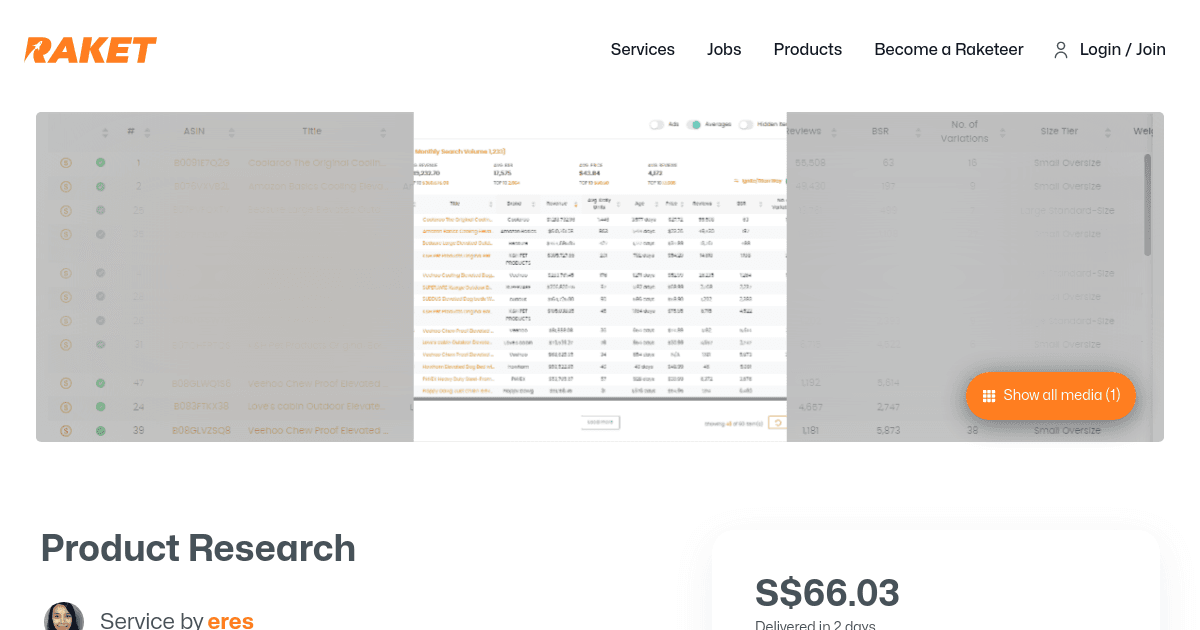Click the eres seller link
This screenshot has width=1200, height=630.
(231, 620)
